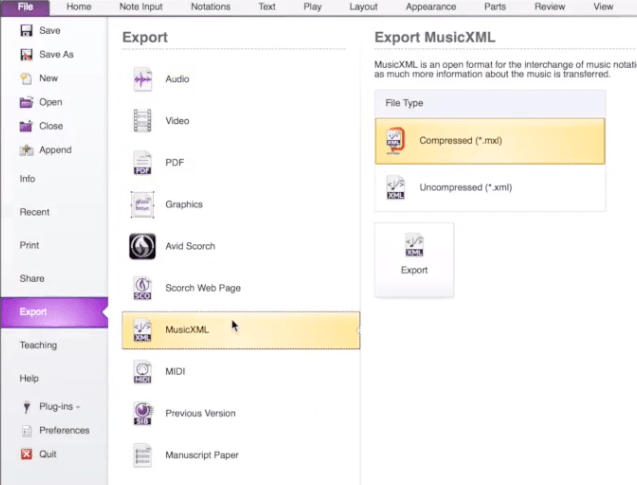The image size is (637, 485).
Task: Select the Graphics export icon
Action: tap(142, 204)
